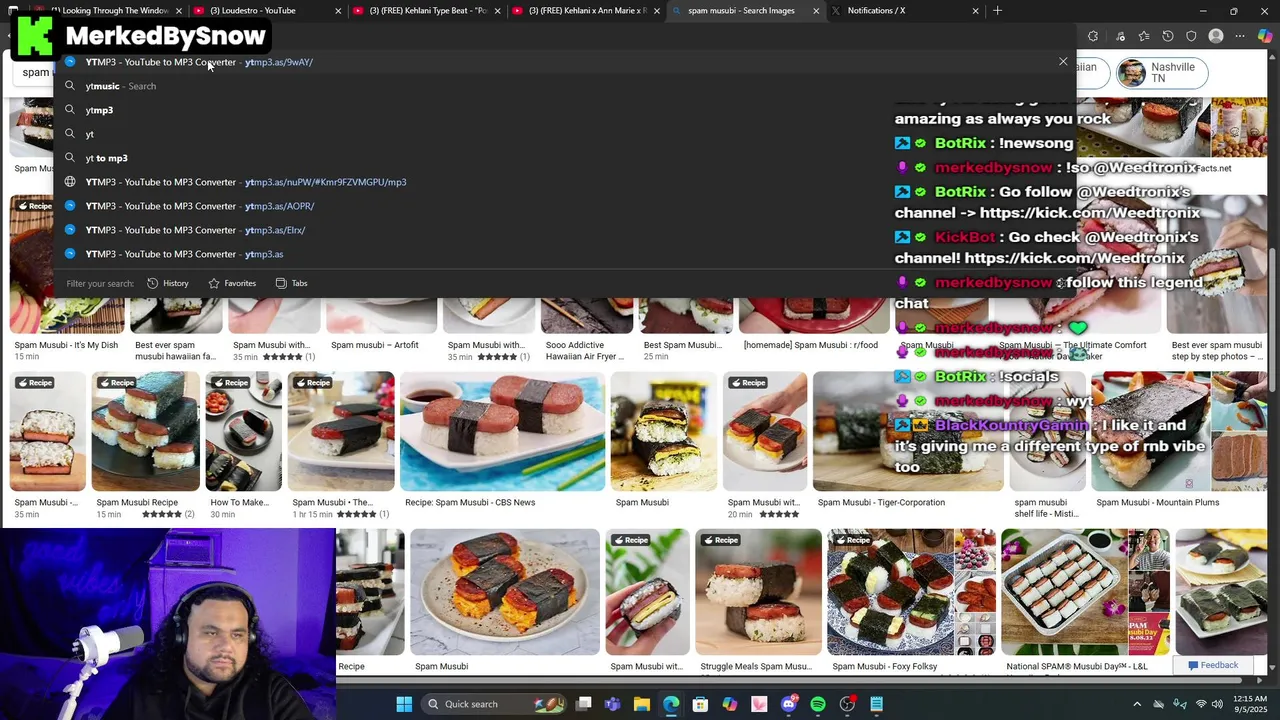Open Spotify from the taskbar
Image resolution: width=1280 pixels, height=720 pixels.
tap(818, 704)
